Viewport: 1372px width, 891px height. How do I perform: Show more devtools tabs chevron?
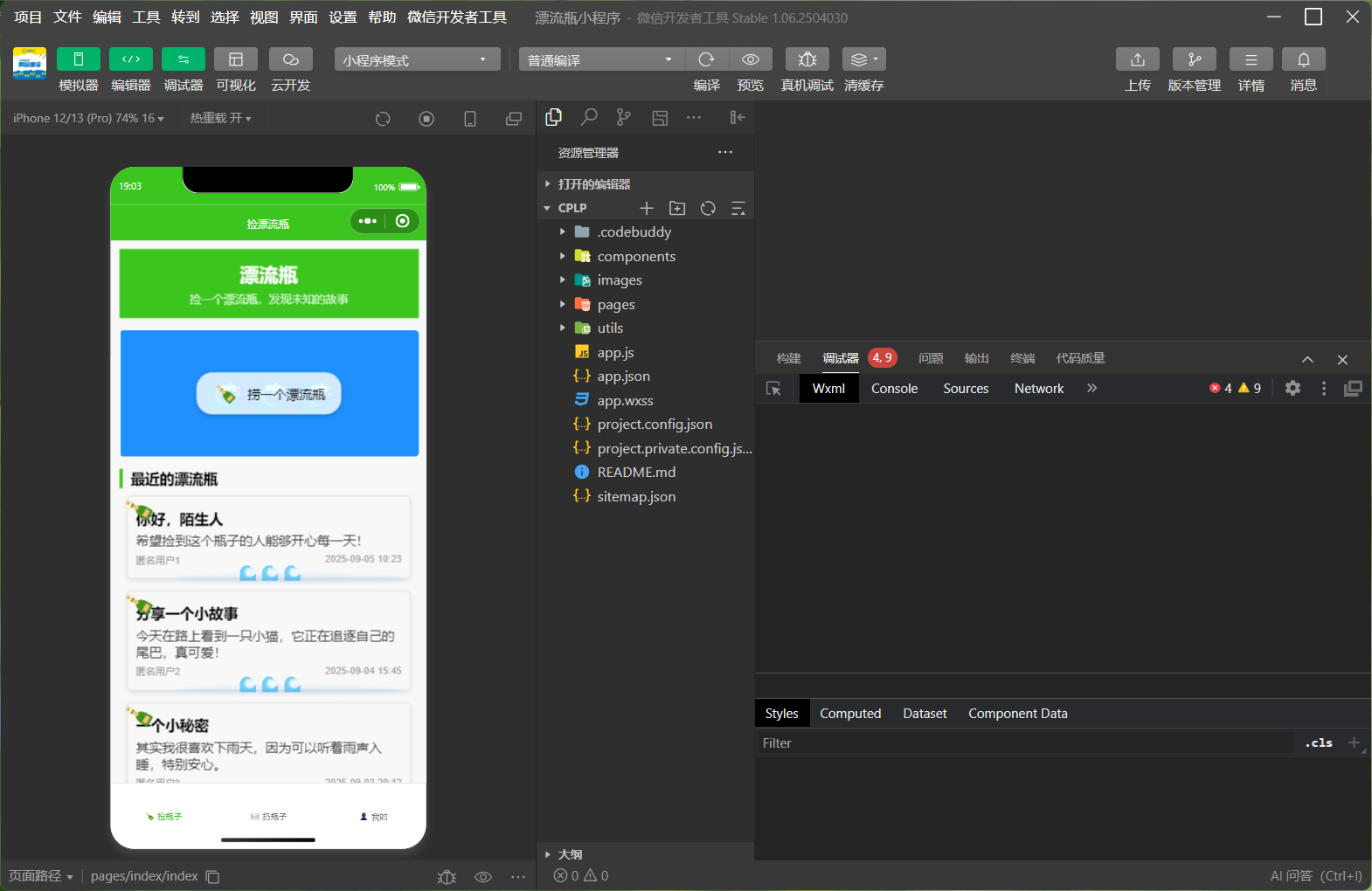[1091, 388]
